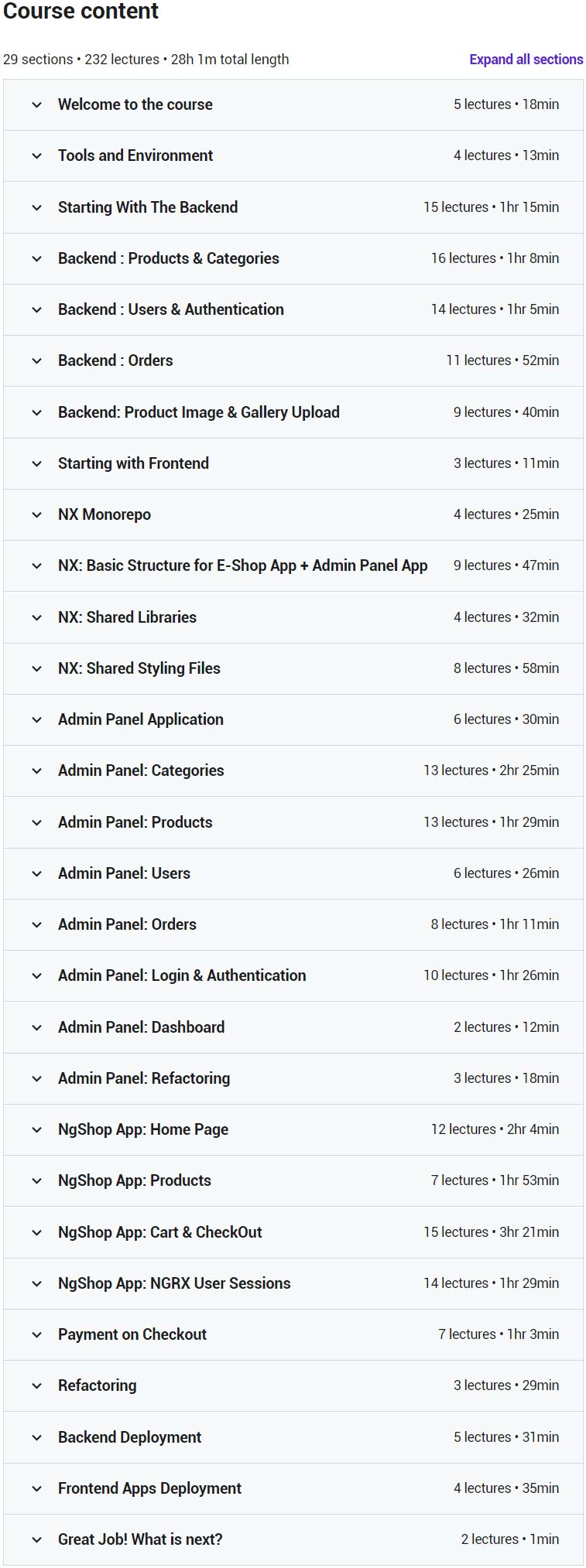586x1568 pixels.
Task: Open the Tools and Environment chevron
Action: [36, 155]
